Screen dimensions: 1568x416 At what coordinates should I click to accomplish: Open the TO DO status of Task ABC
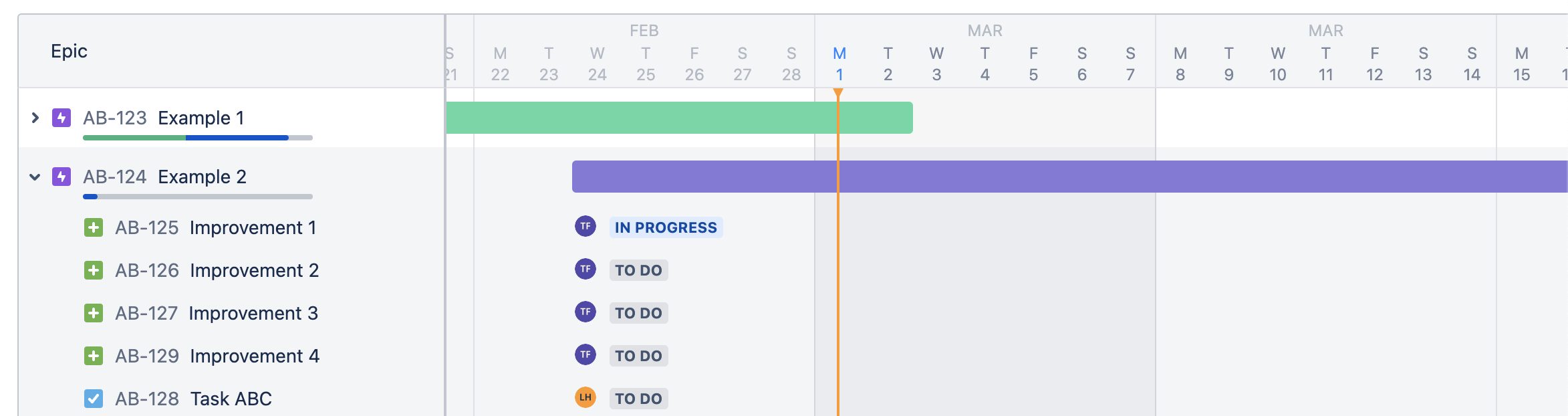(x=638, y=399)
